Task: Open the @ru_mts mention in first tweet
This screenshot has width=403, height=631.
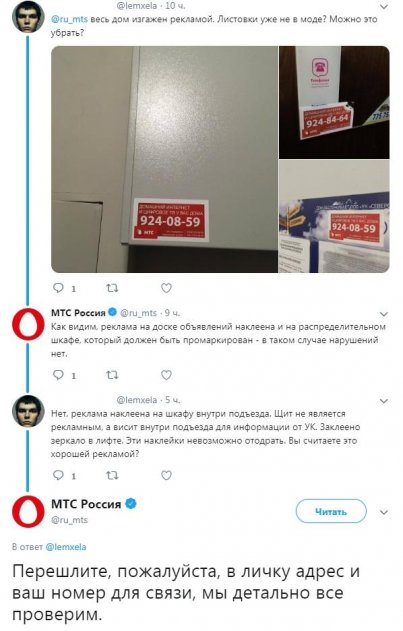Action: pyautogui.click(x=69, y=19)
